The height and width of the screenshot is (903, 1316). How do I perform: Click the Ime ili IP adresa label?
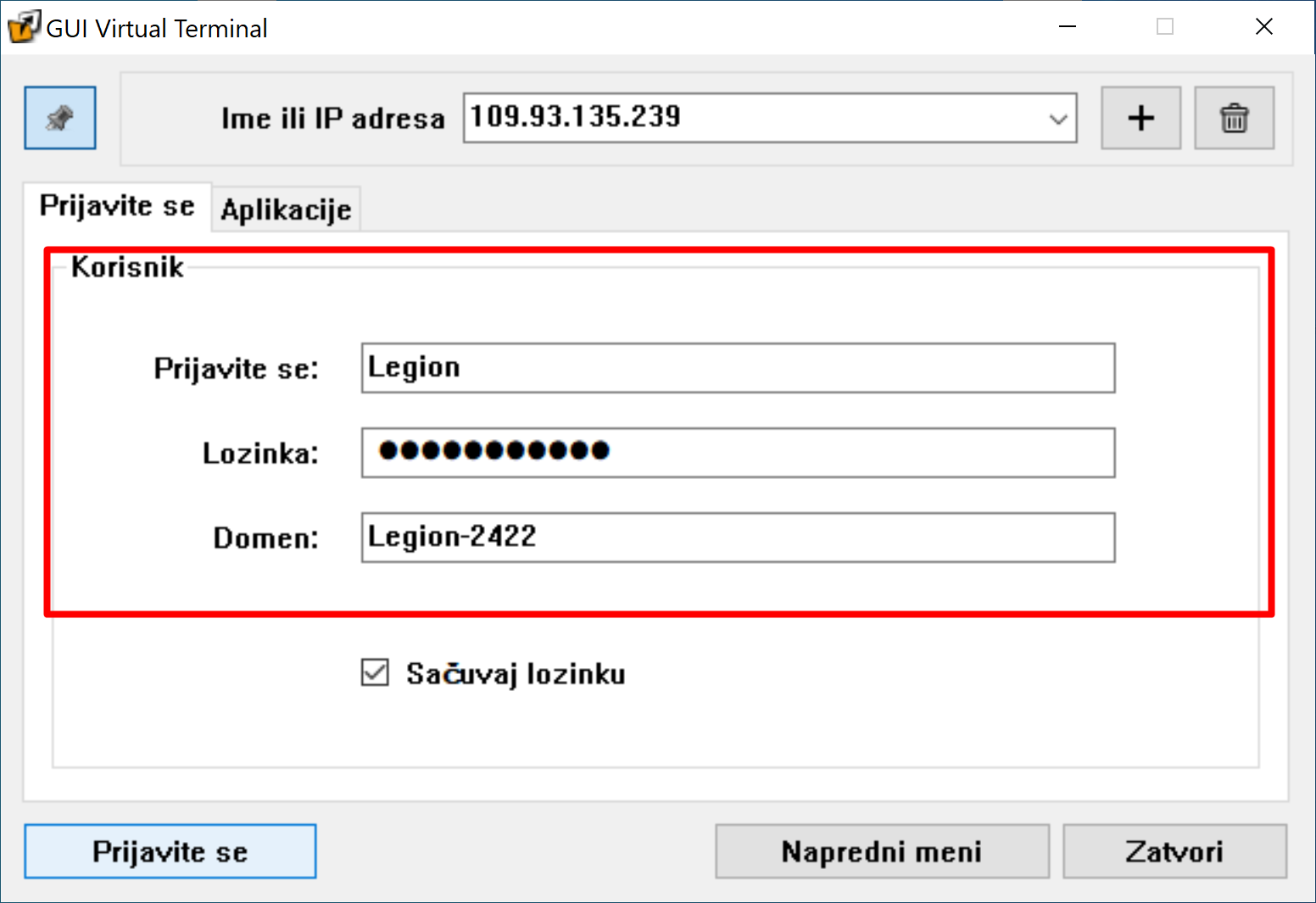point(332,119)
